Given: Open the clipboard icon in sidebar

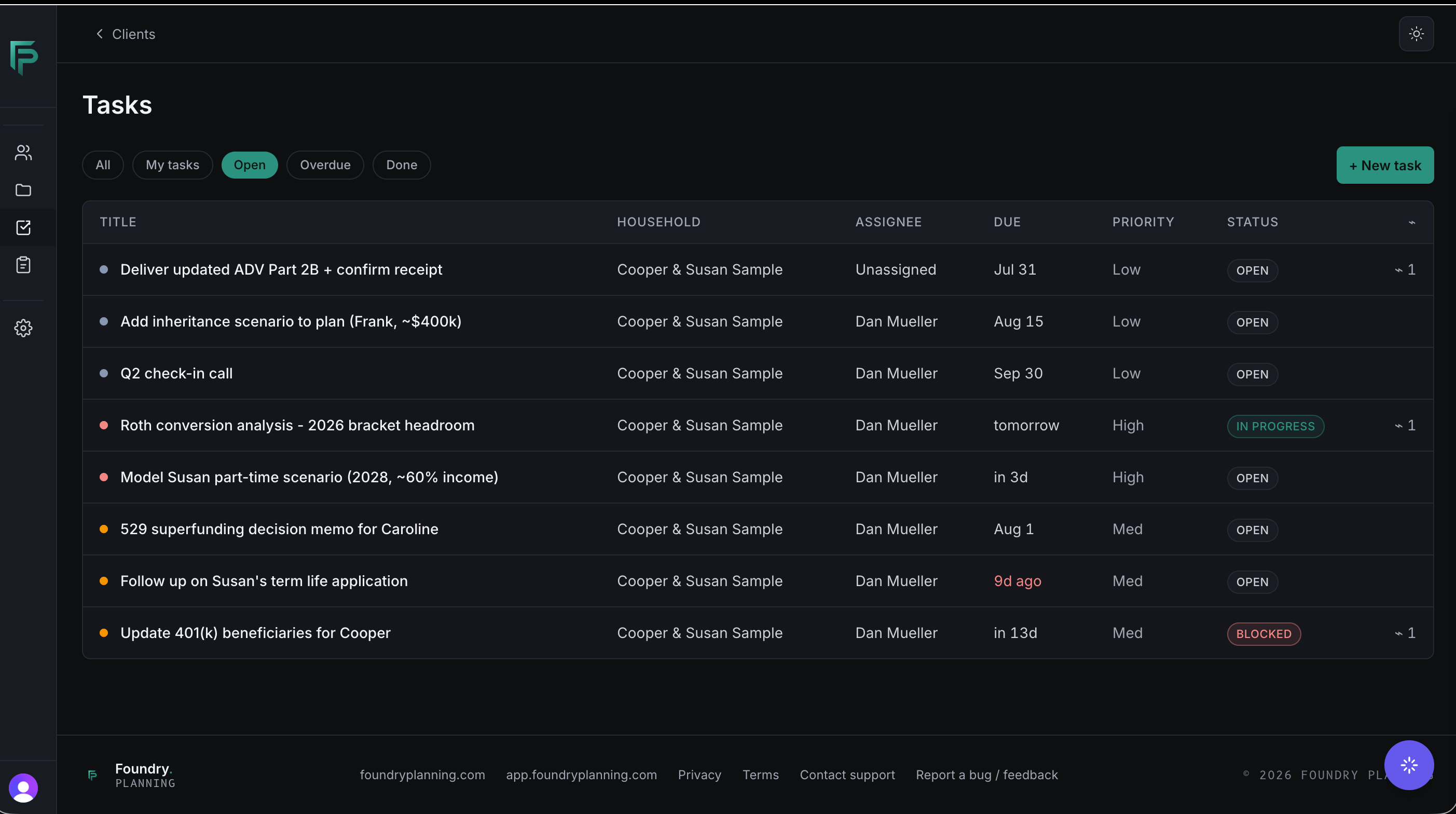Looking at the screenshot, I should tap(23, 265).
